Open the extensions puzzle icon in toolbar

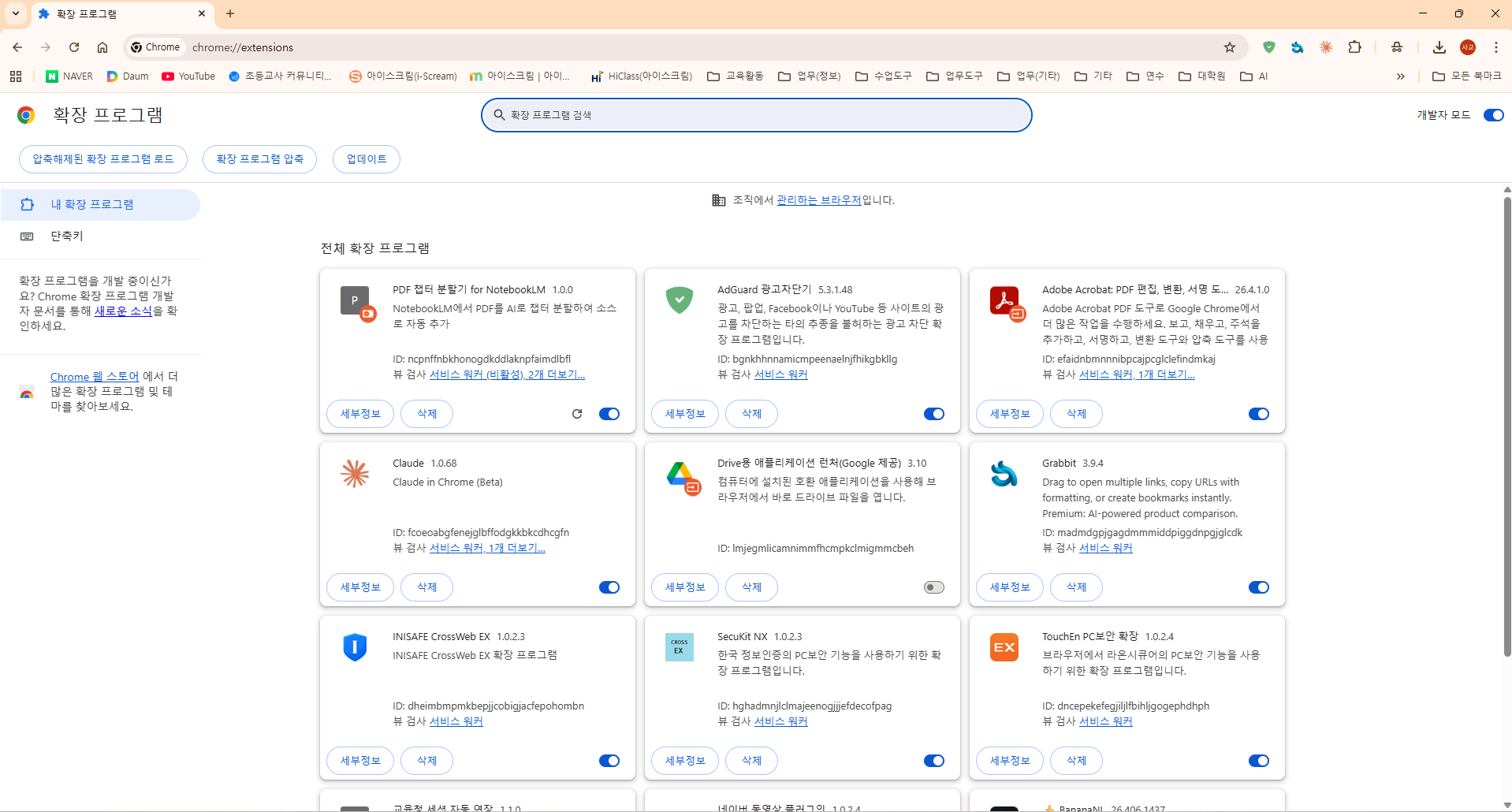pos(1355,47)
